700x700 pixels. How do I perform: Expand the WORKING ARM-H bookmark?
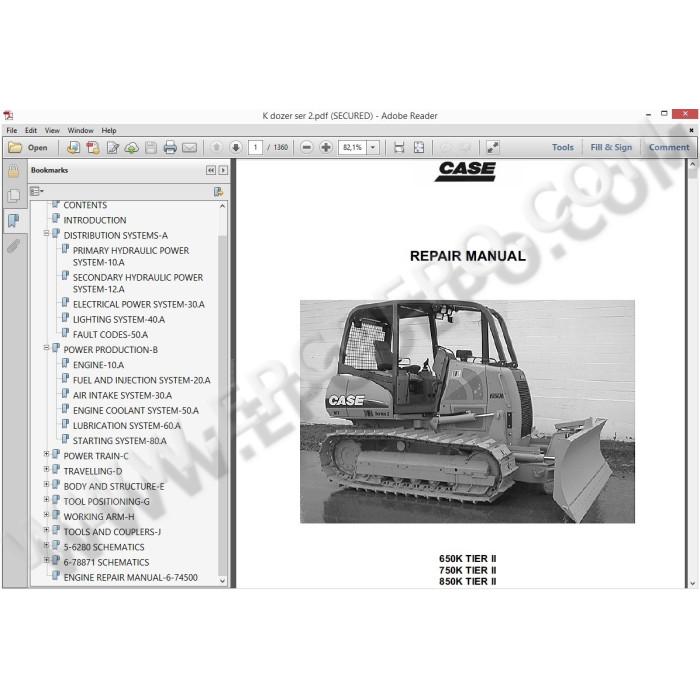click(x=46, y=515)
